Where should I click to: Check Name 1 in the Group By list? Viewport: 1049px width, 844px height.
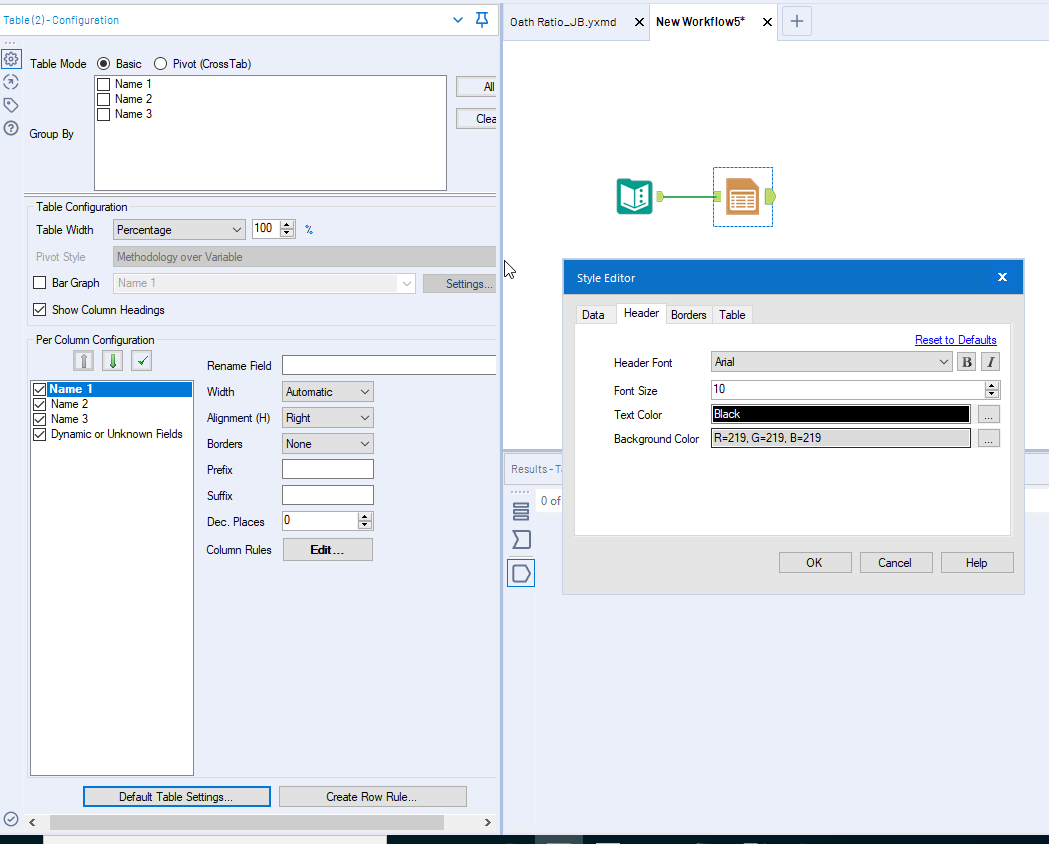click(103, 84)
